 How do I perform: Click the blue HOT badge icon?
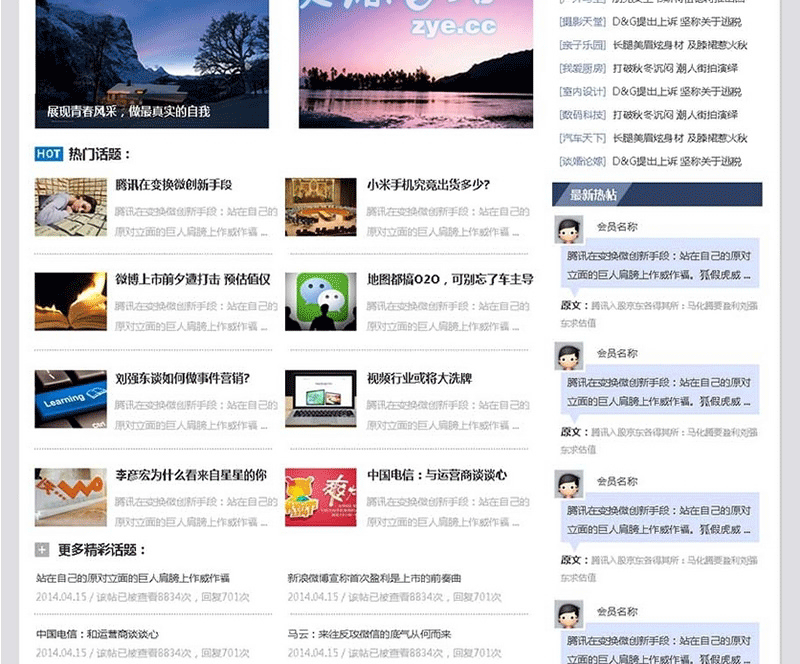(49, 154)
